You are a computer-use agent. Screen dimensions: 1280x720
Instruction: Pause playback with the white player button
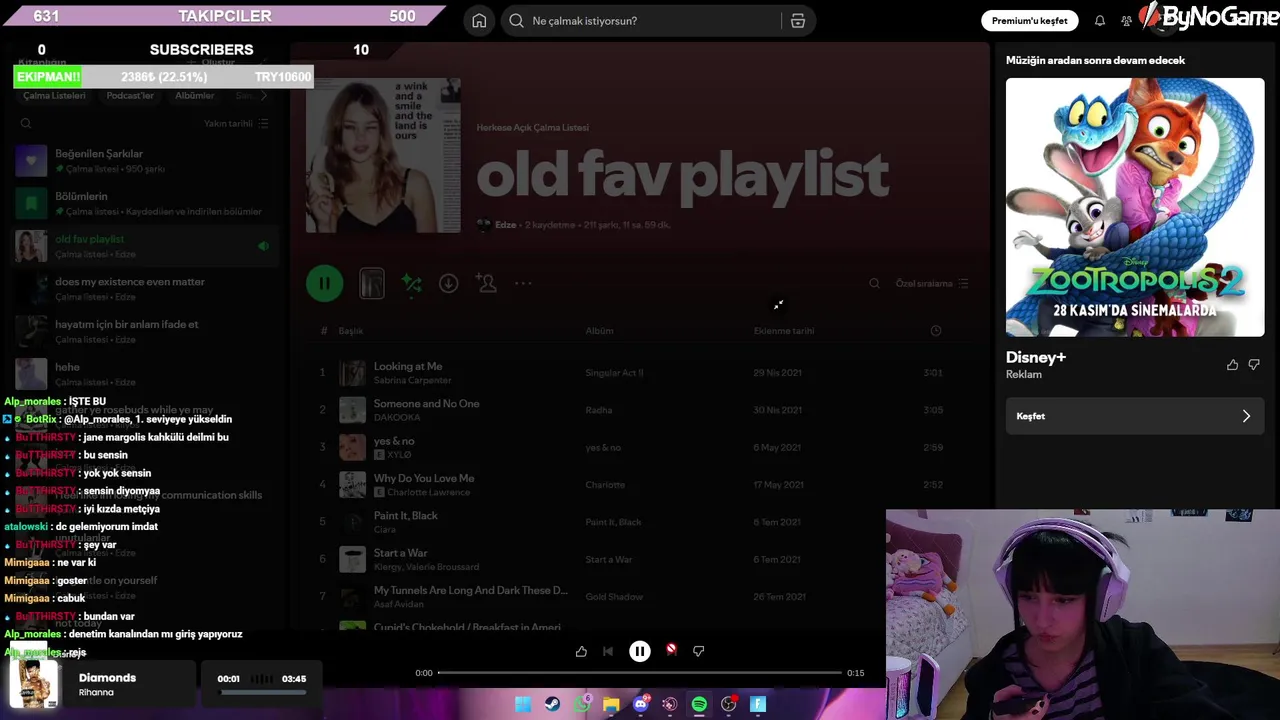point(640,651)
